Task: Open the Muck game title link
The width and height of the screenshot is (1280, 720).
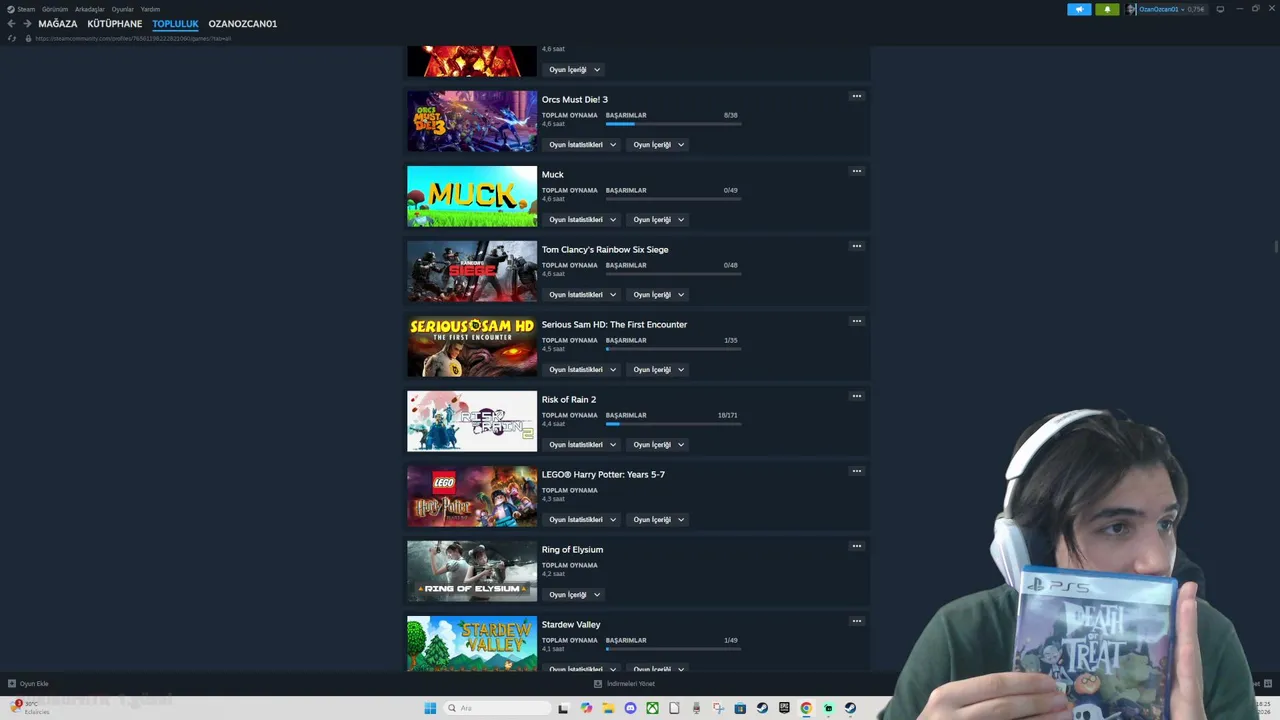Action: (x=553, y=175)
